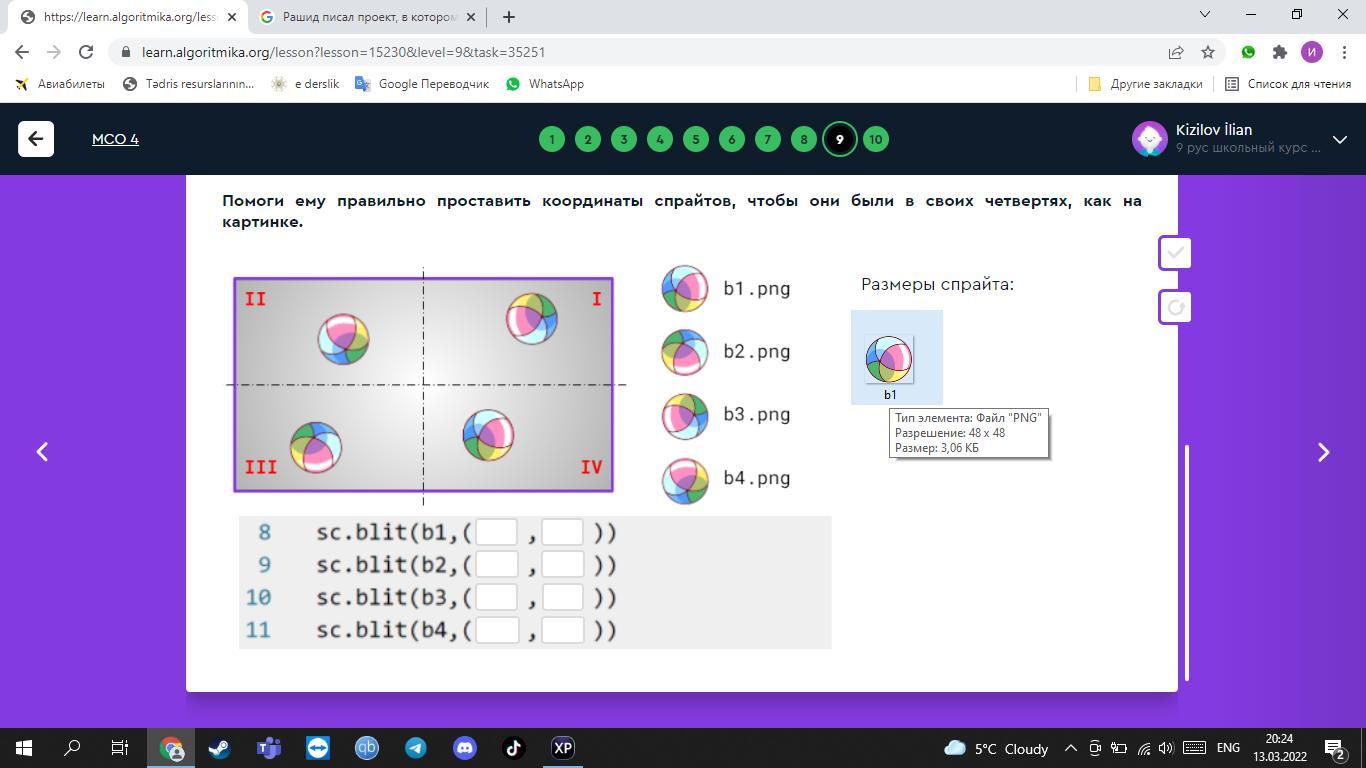Viewport: 1366px width, 768px height.
Task: Click the reset answer refresh icon
Action: (1175, 307)
